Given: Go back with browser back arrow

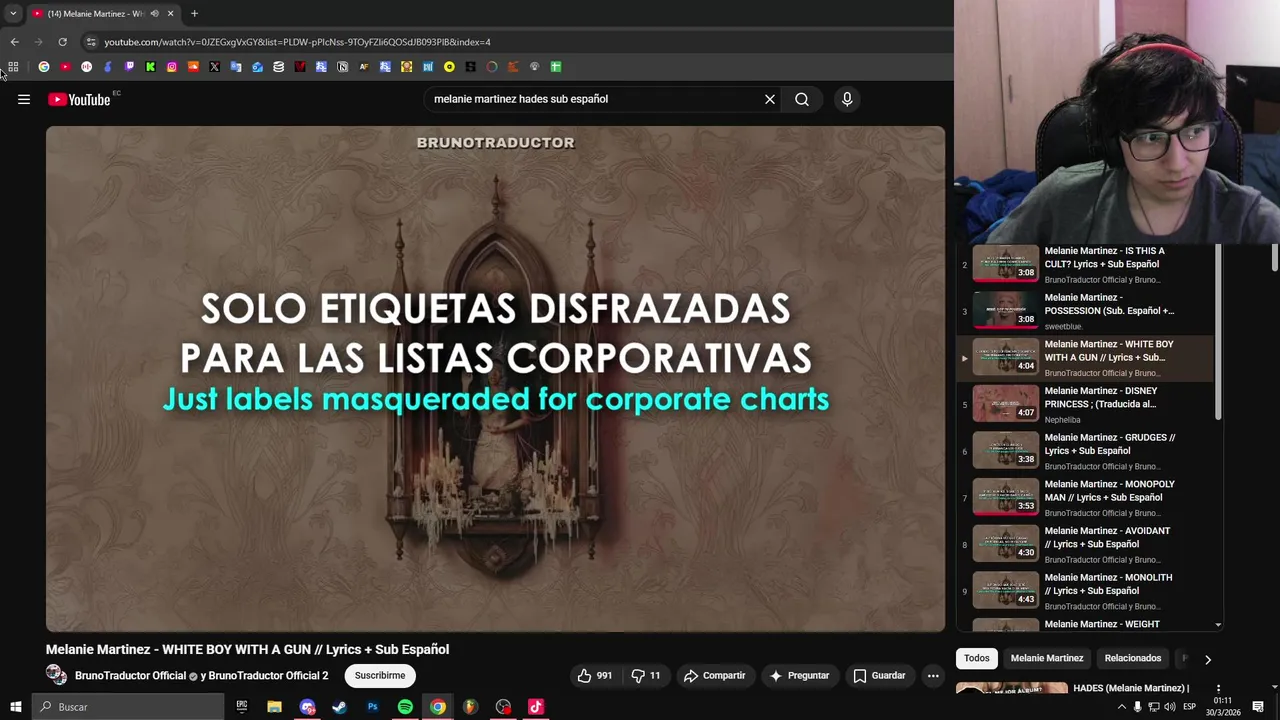Looking at the screenshot, I should (14, 42).
